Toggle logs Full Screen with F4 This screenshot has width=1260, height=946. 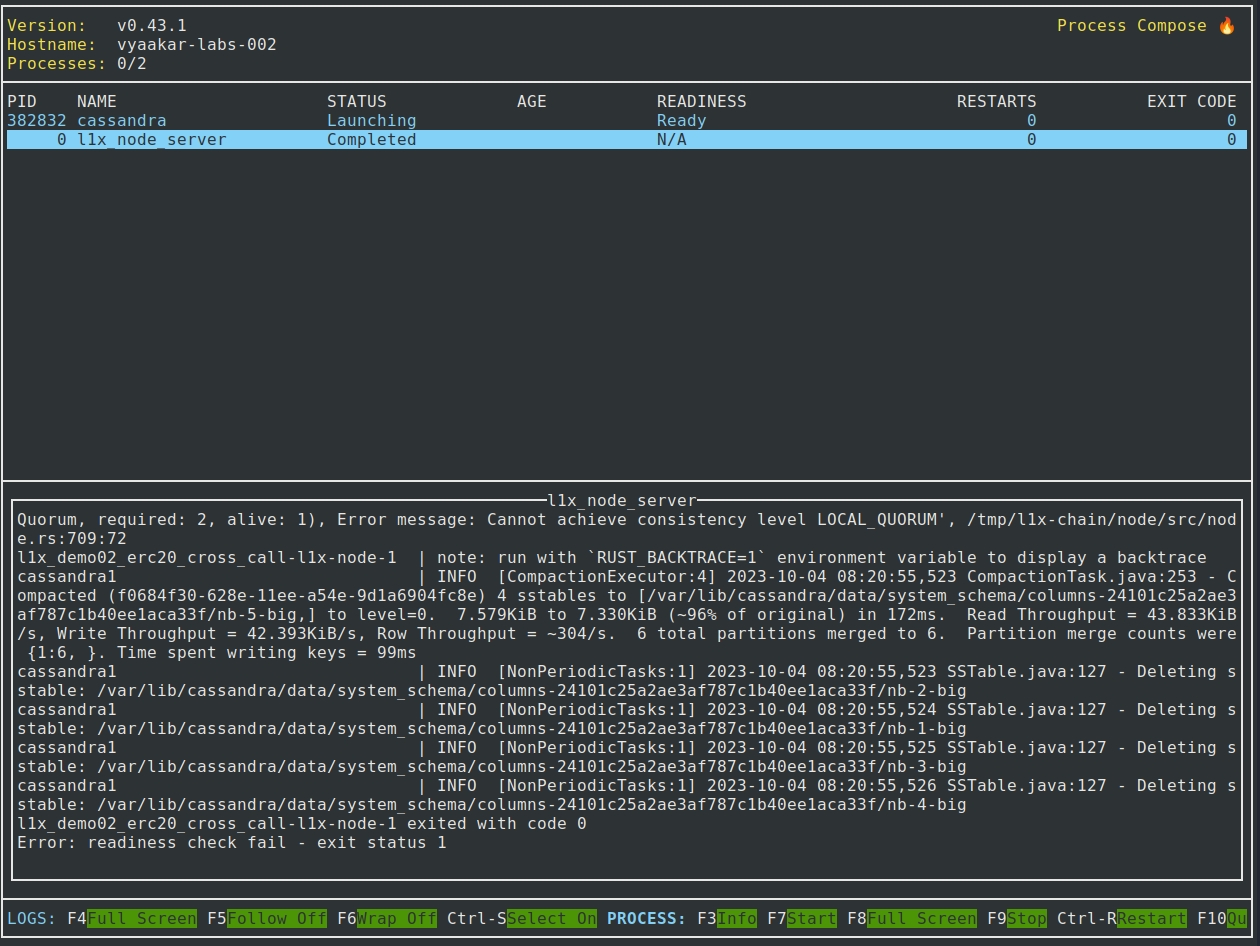pos(141,918)
